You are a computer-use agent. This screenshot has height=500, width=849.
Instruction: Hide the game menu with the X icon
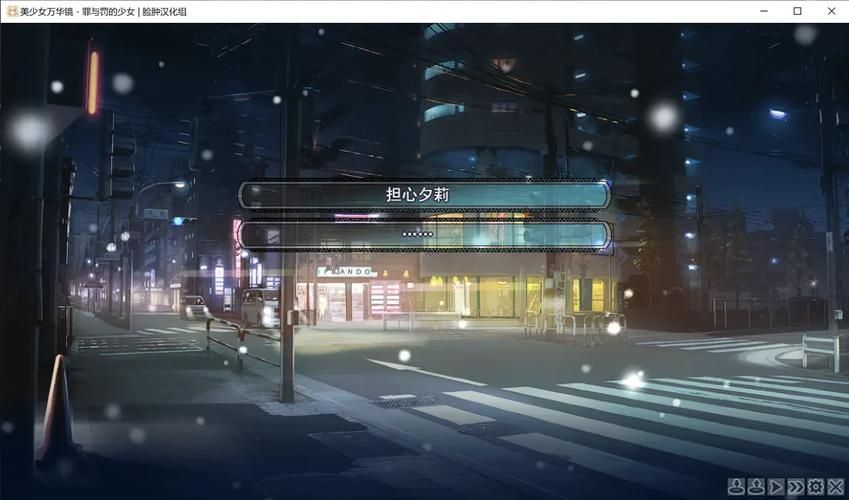(x=835, y=486)
